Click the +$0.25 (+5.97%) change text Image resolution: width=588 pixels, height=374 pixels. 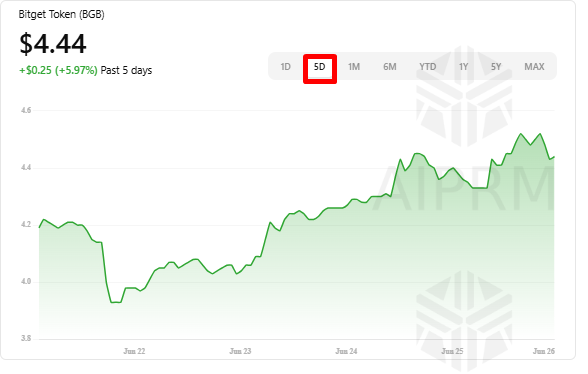pos(58,71)
